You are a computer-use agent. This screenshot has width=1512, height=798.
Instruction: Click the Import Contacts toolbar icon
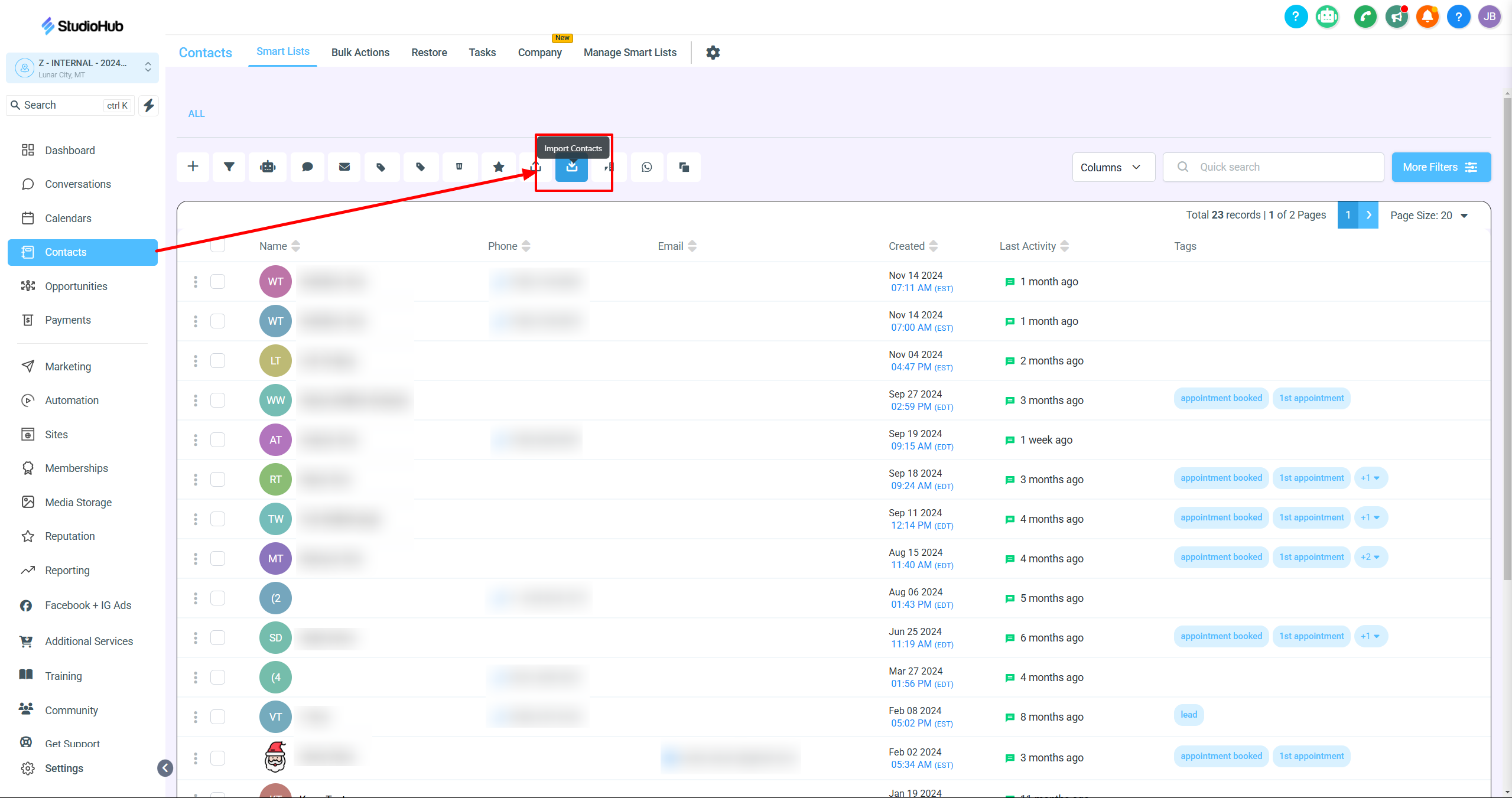(x=571, y=167)
